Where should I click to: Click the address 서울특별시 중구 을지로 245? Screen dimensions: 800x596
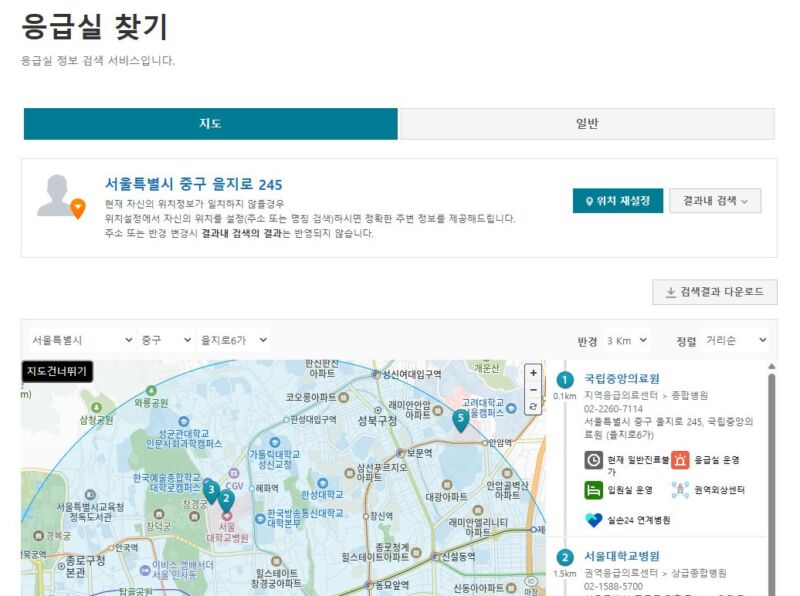193,184
